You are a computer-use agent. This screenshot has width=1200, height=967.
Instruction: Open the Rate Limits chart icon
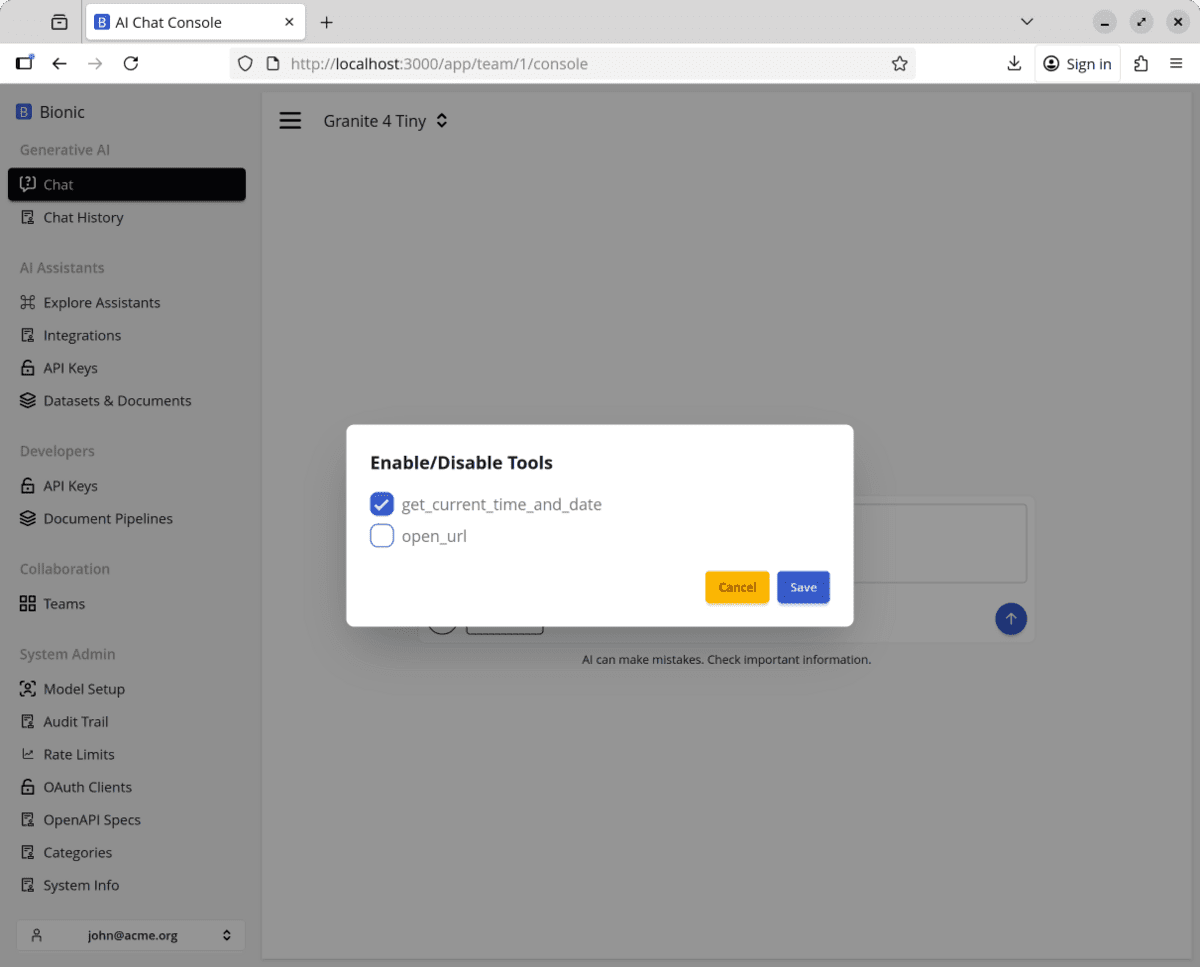tap(28, 754)
